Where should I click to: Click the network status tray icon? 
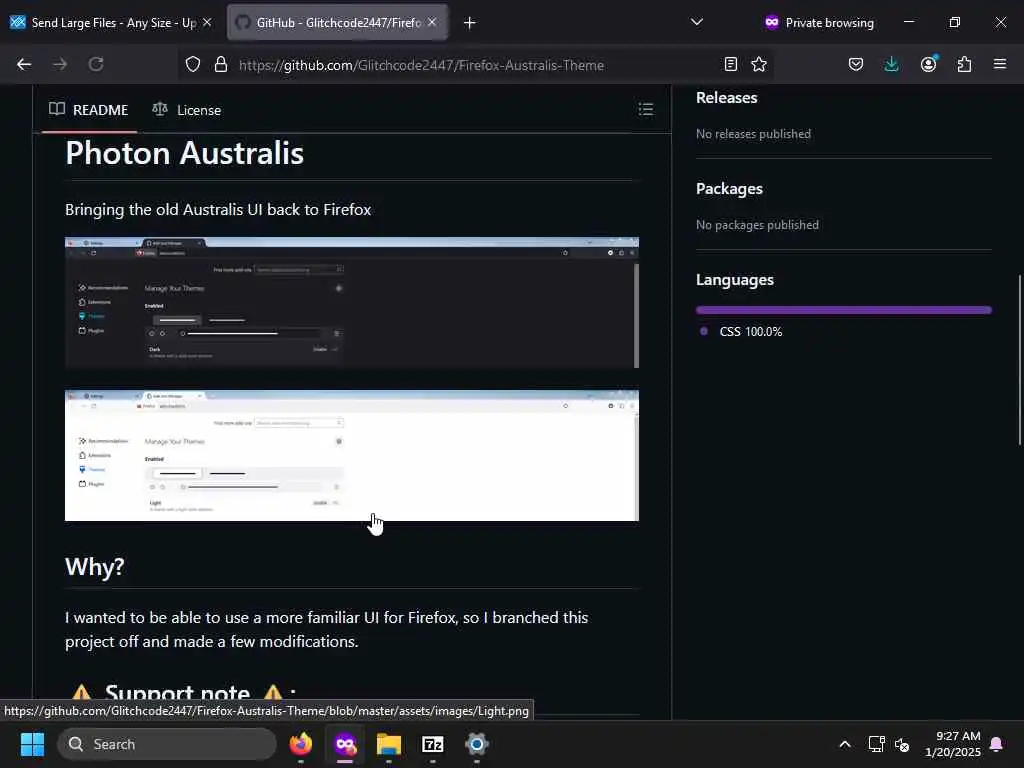[x=876, y=744]
